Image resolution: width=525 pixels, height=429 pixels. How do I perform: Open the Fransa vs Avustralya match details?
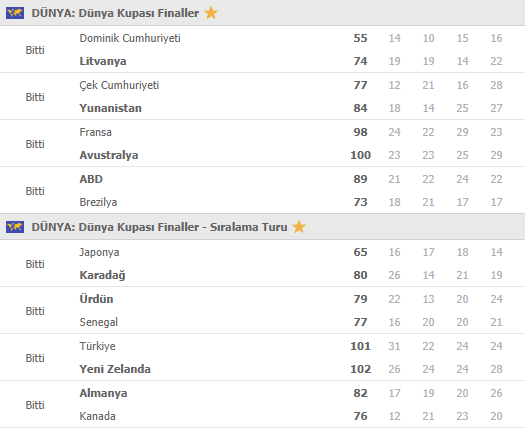(x=262, y=143)
